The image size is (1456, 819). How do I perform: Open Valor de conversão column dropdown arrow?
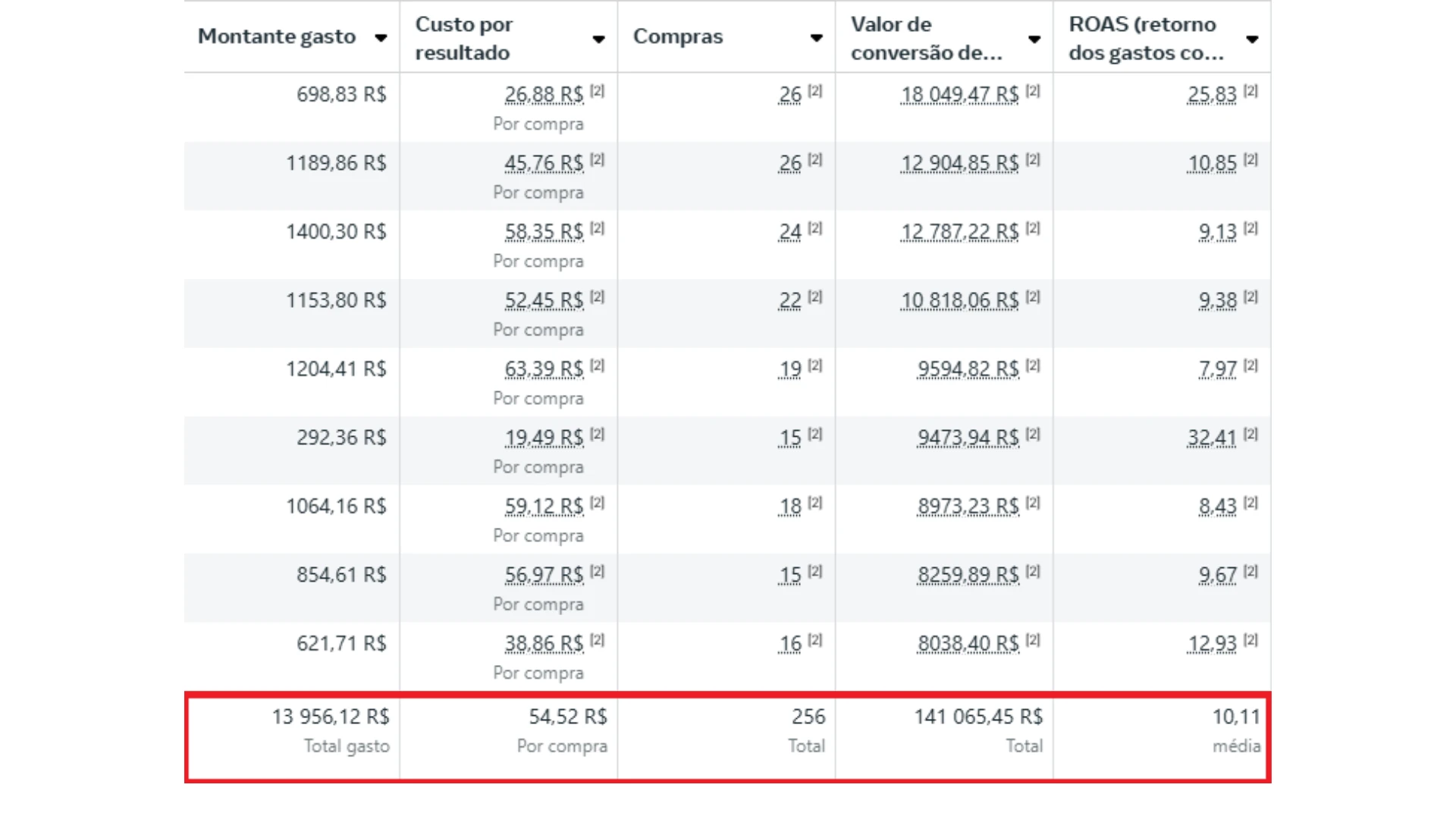click(x=1034, y=39)
